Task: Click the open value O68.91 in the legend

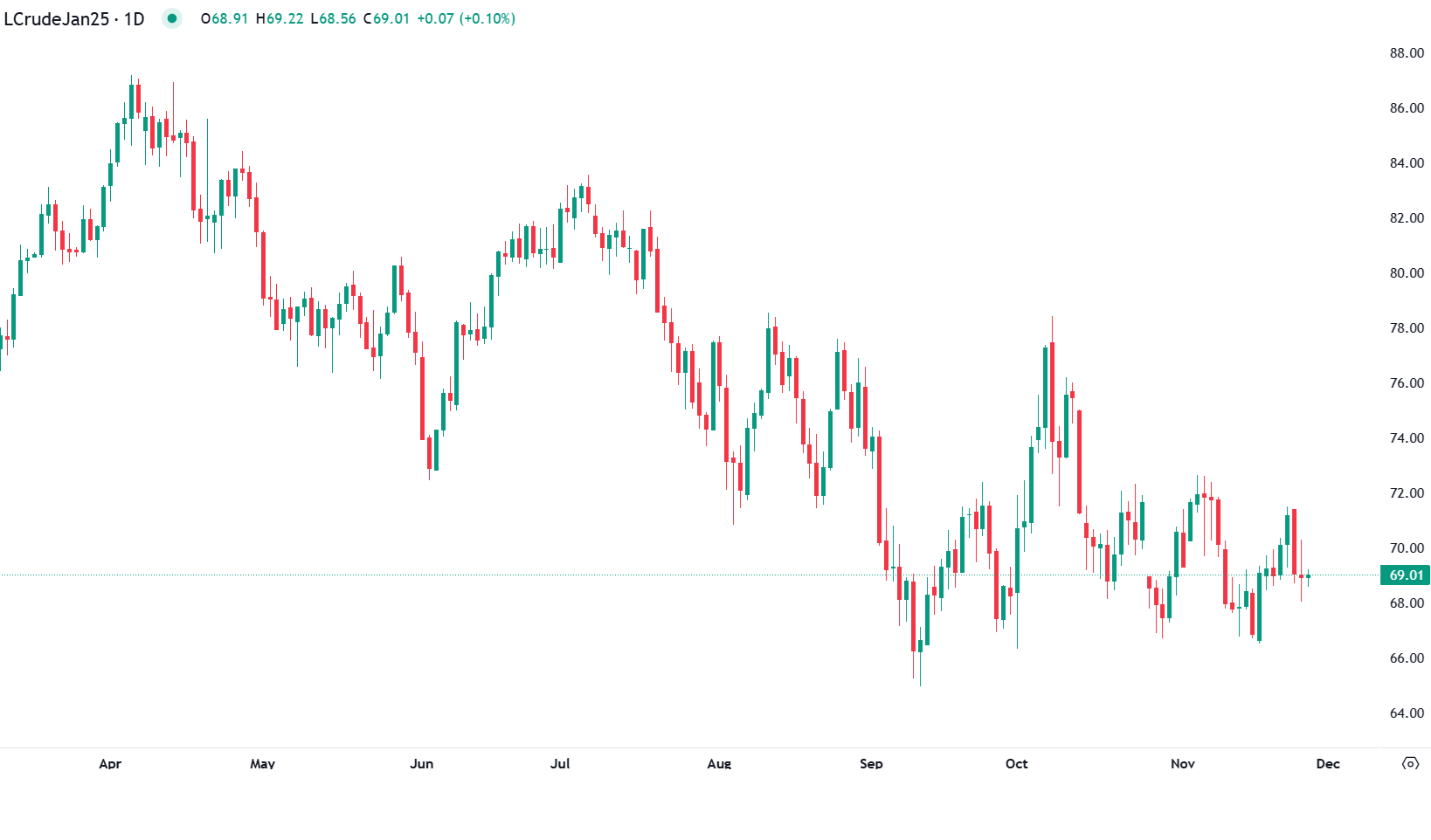Action: pos(225,18)
